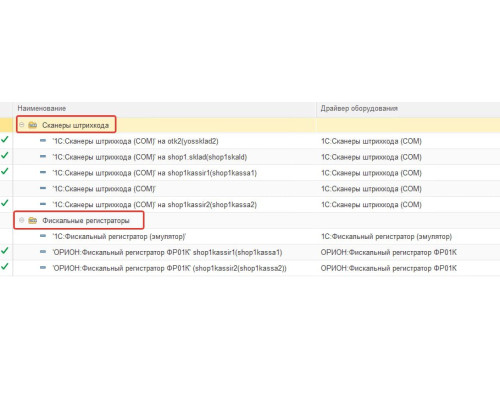The height and width of the screenshot is (400, 500).
Task: Click driver cell ОРИОН:Фискальный регистратор ФР01К for shop1kassir1
Action: click(388, 252)
